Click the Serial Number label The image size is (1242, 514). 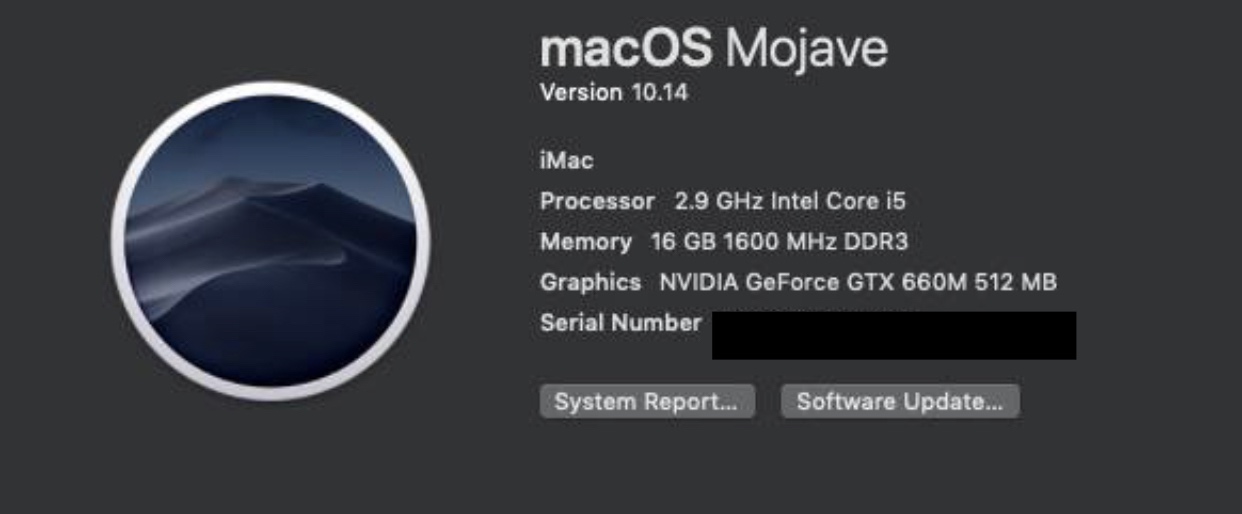(x=620, y=323)
